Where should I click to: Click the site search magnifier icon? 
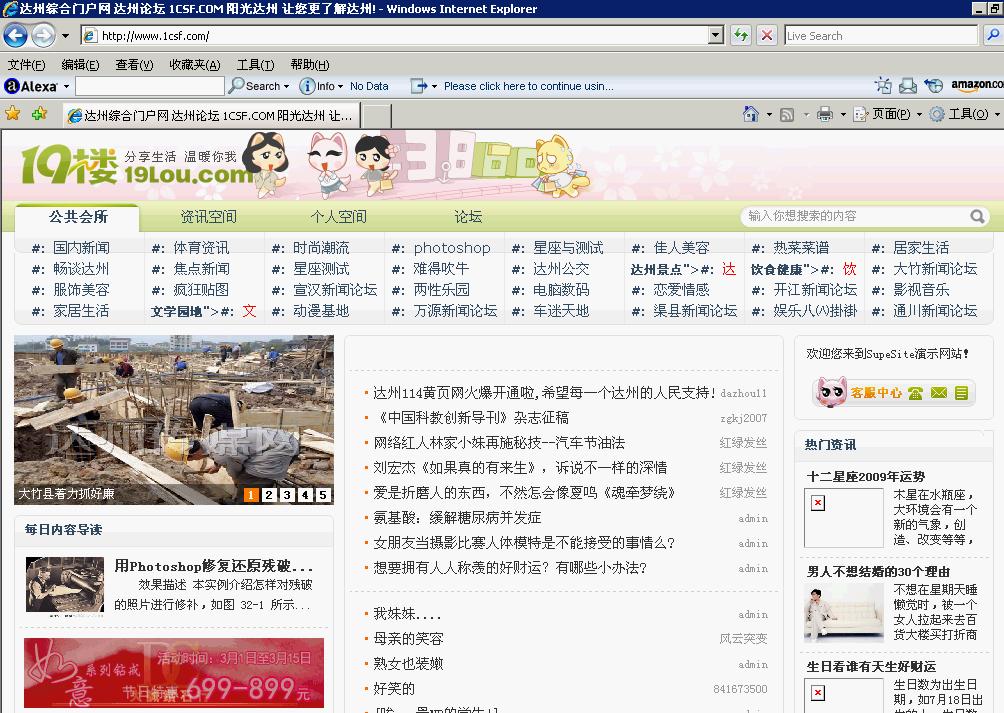coord(977,216)
